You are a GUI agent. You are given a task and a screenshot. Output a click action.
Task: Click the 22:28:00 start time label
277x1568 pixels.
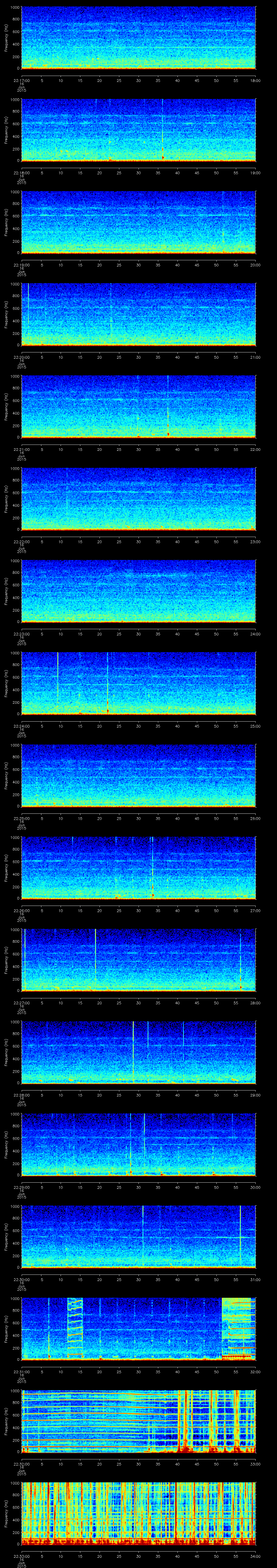[21, 1095]
